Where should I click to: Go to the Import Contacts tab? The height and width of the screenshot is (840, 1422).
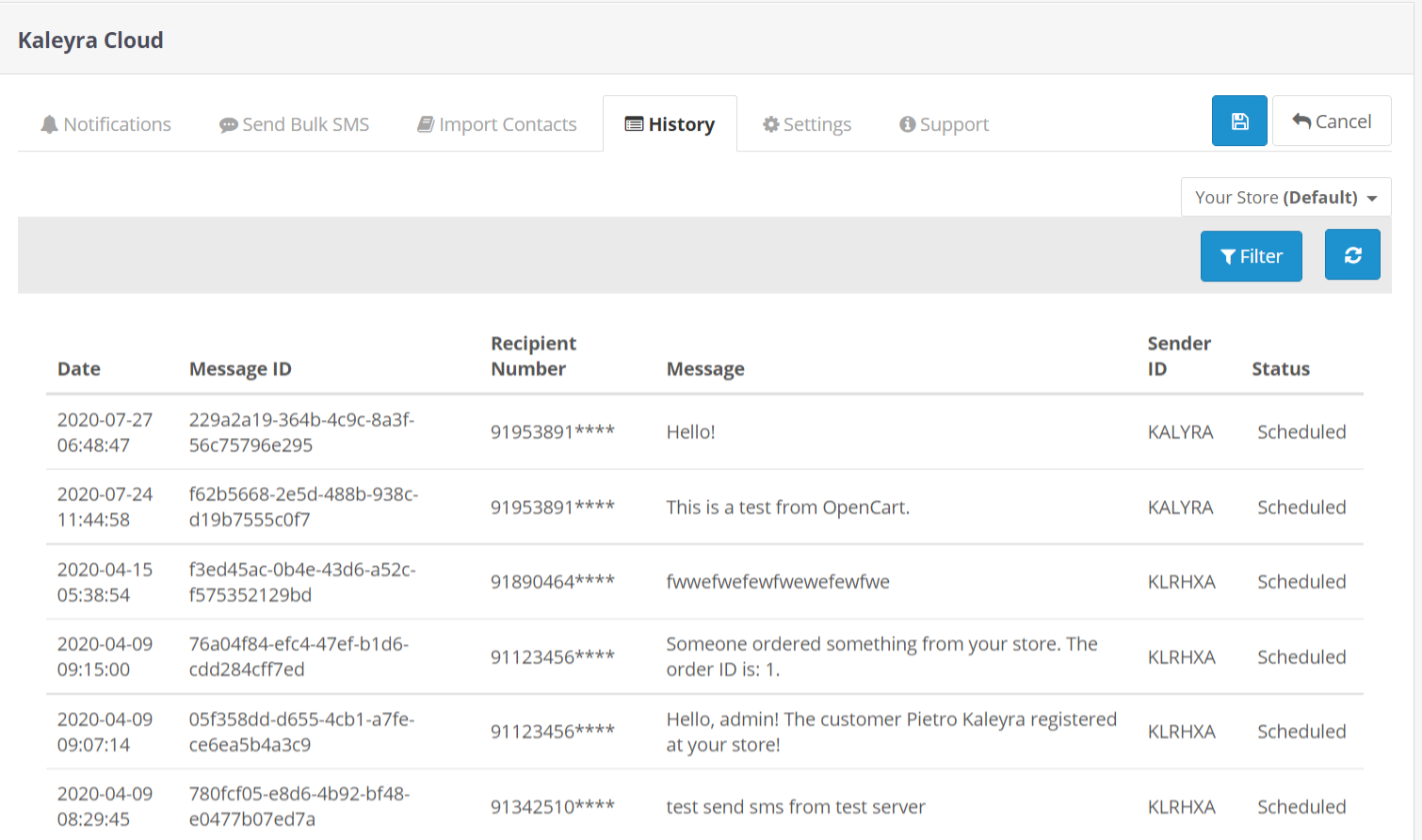[x=497, y=124]
